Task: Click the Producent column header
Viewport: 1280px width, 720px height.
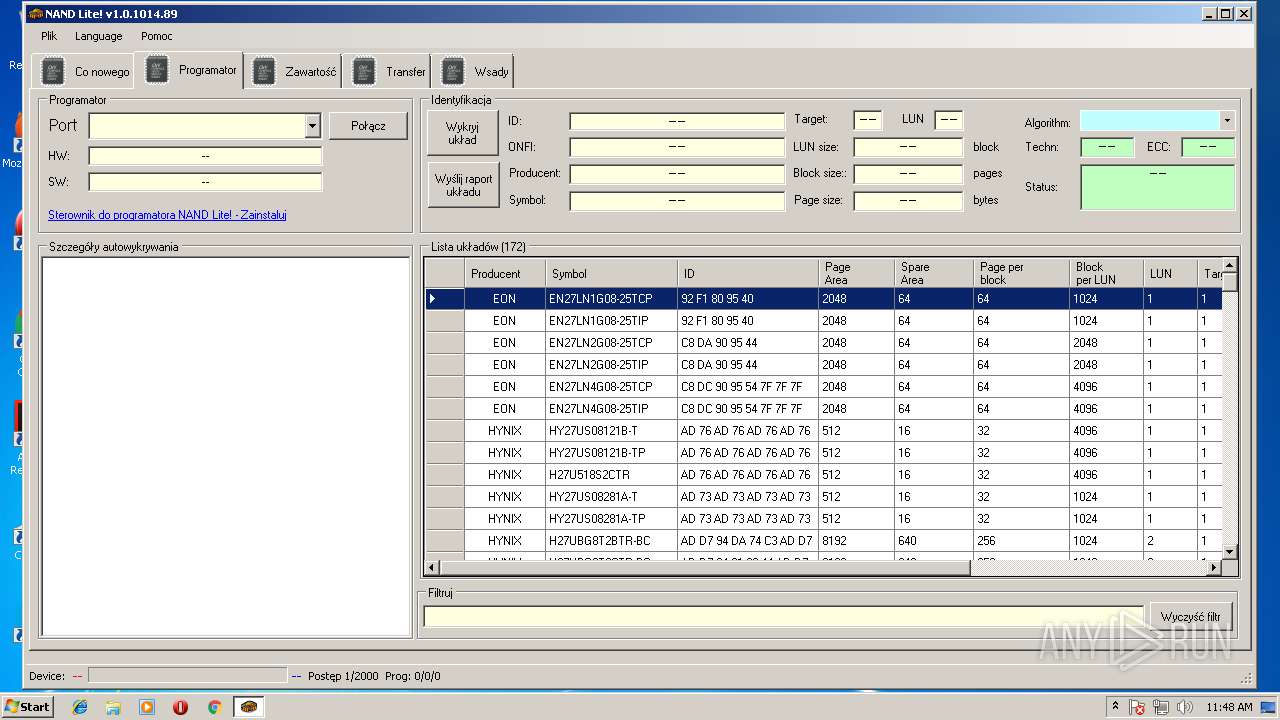Action: click(x=505, y=273)
